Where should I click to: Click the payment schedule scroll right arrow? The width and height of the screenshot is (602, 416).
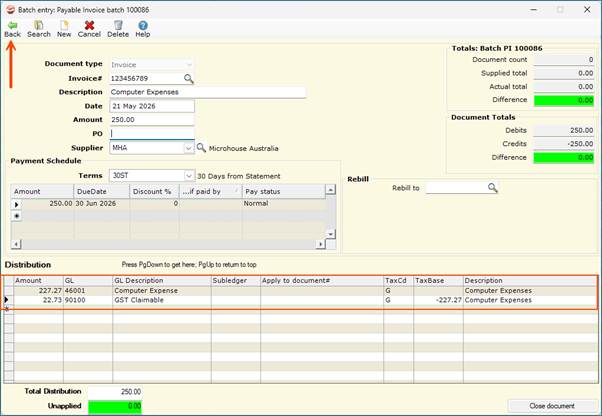321,244
